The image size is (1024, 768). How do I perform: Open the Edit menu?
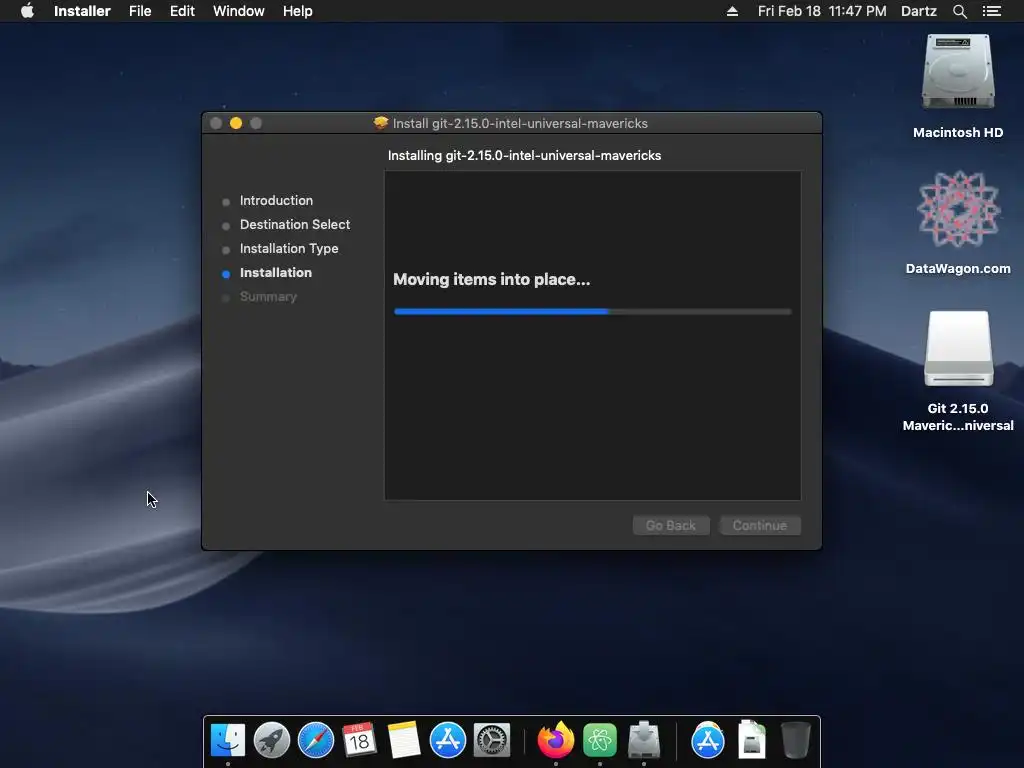pyautogui.click(x=182, y=11)
